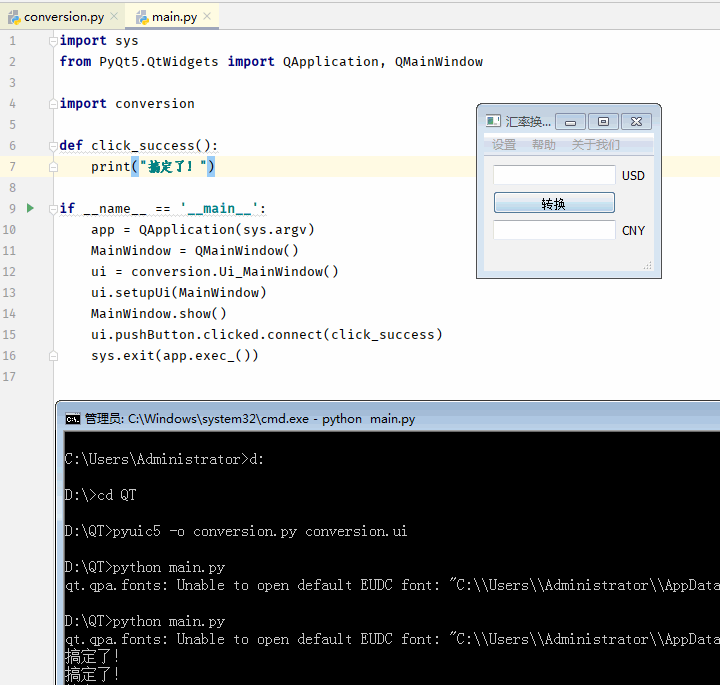Click 'import conversion' on line 4

pyautogui.click(x=127, y=104)
